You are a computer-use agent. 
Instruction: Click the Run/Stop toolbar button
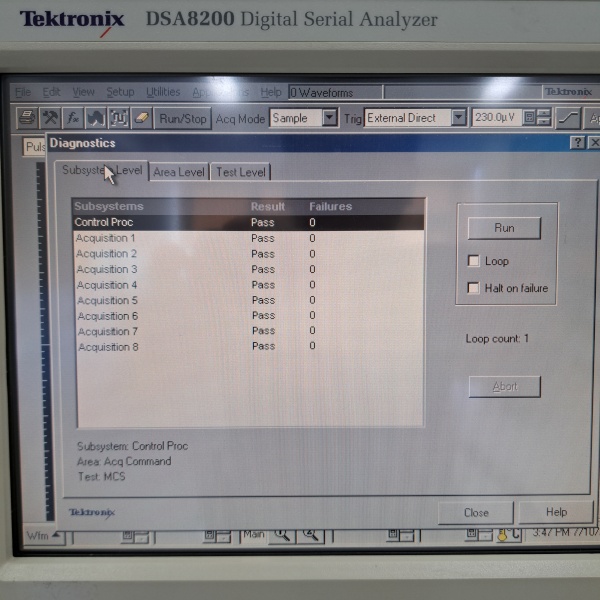[183, 119]
